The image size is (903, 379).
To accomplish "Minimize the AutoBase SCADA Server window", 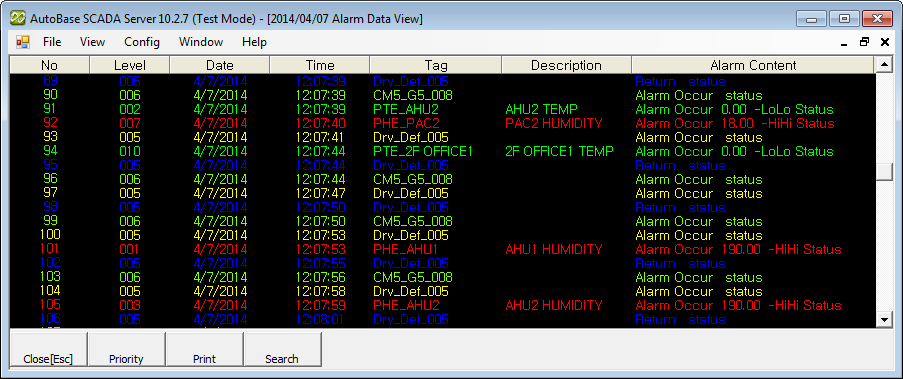I will click(812, 19).
